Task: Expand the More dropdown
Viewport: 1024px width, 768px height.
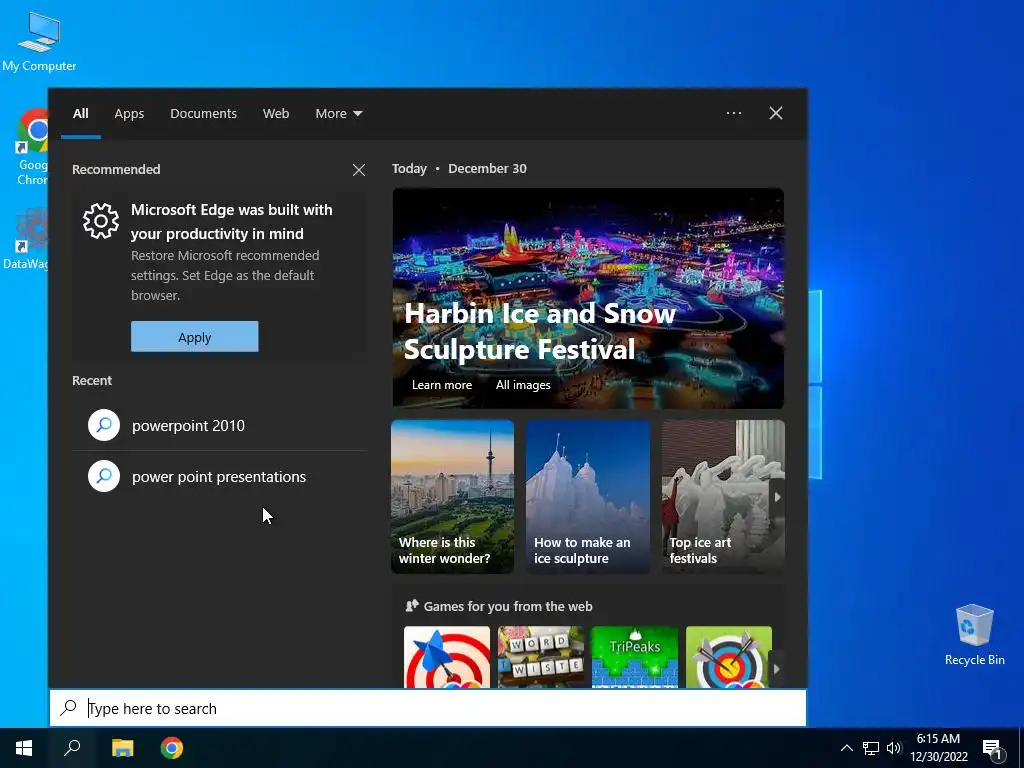Action: point(338,114)
